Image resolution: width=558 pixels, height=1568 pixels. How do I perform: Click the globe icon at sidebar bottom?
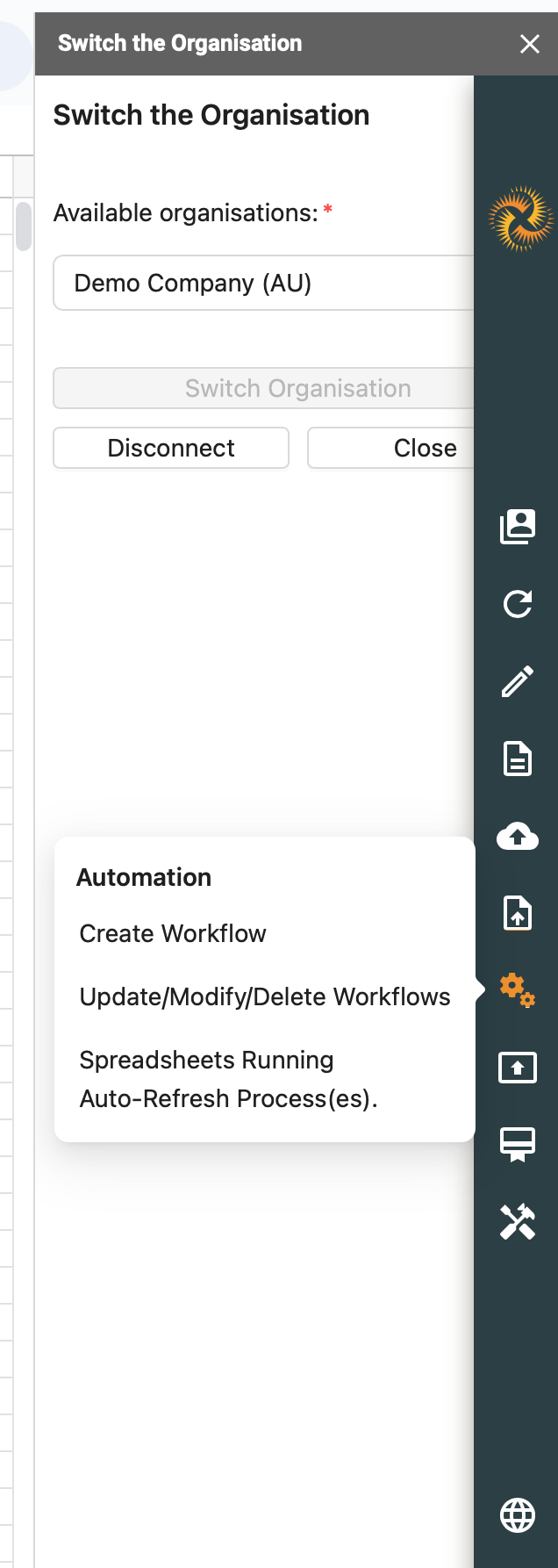pyautogui.click(x=518, y=1515)
